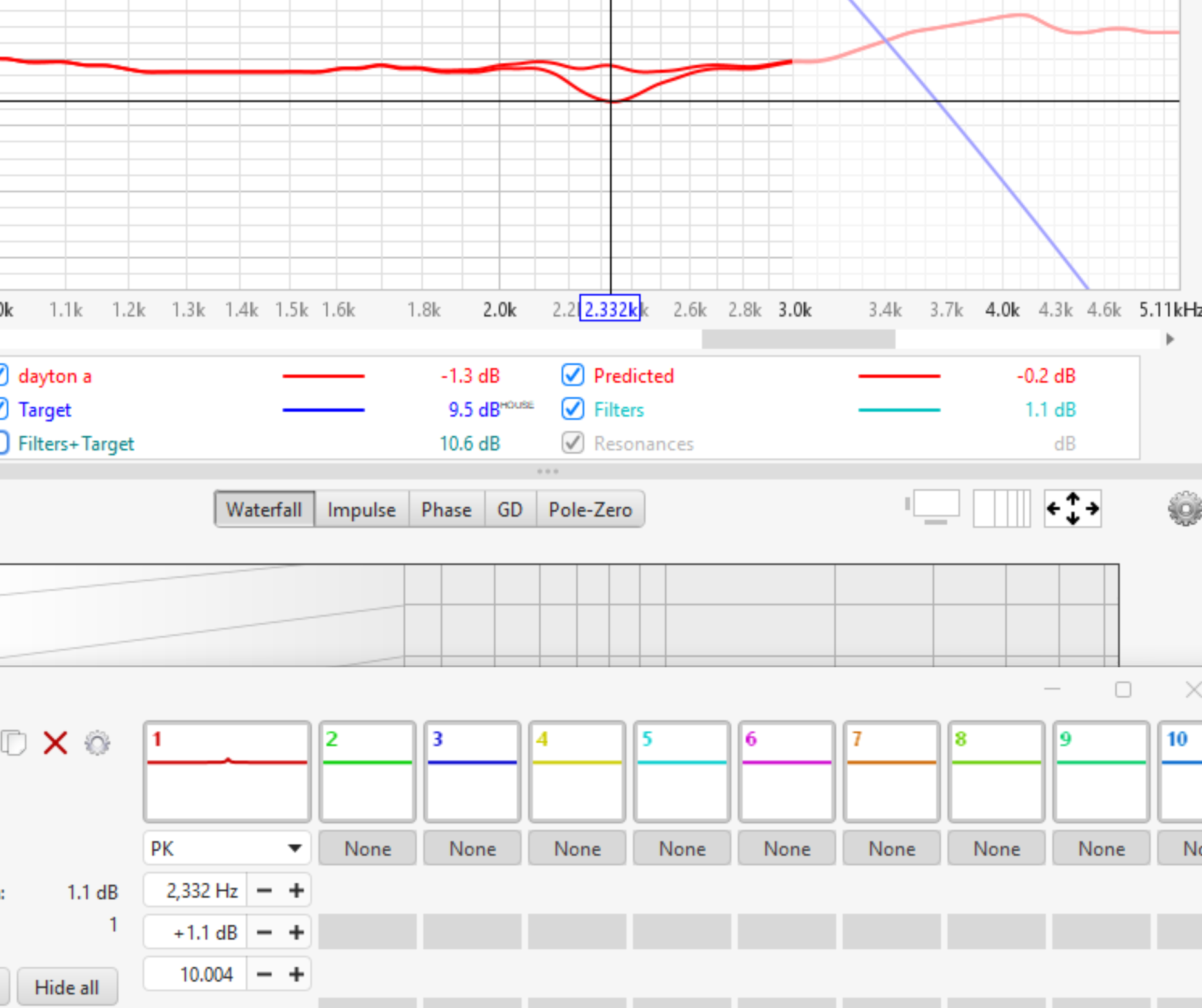Click the dayton a red line swatch
This screenshot has height=1008, width=1202.
[323, 376]
